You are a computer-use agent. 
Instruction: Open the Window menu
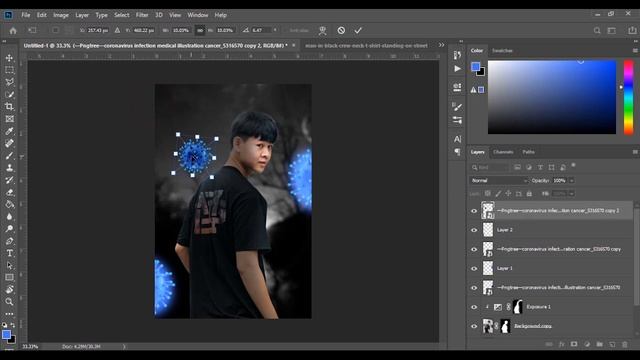pos(198,15)
